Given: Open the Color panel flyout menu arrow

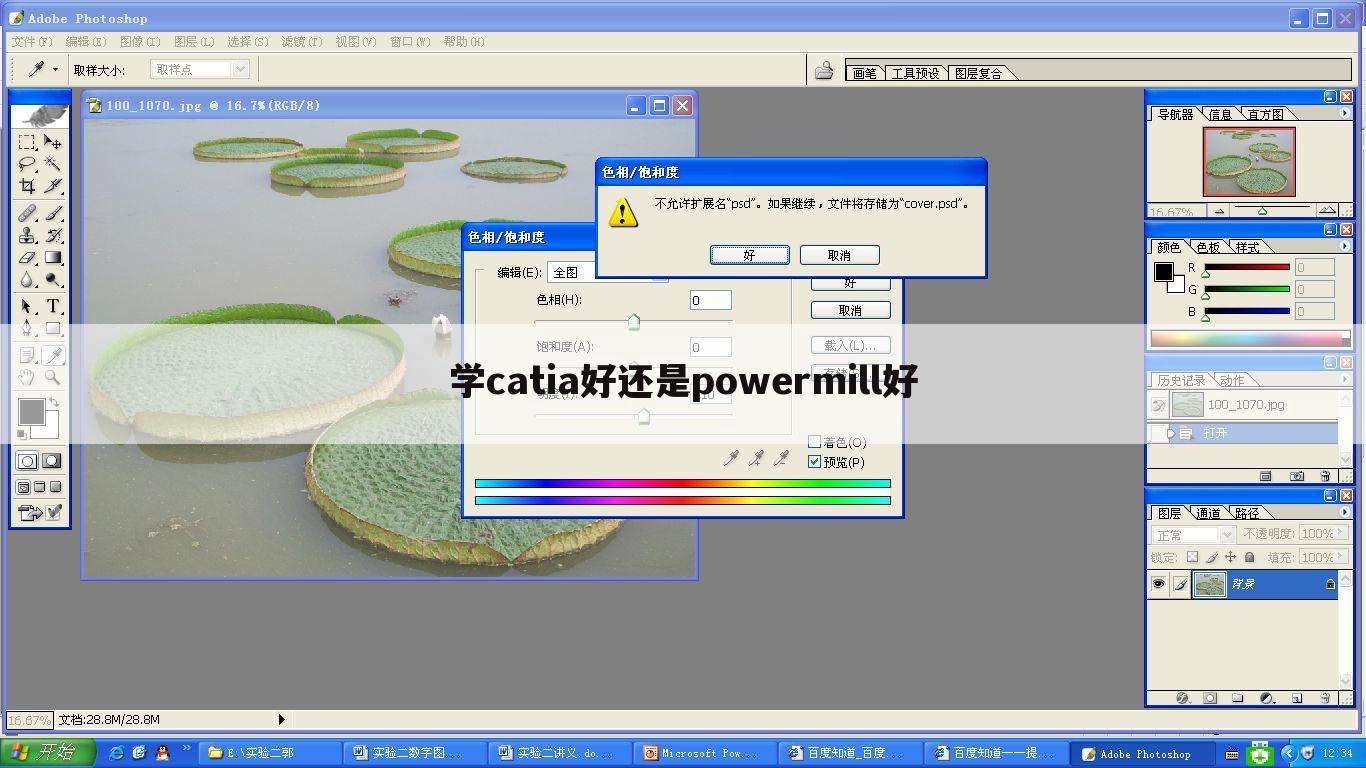Looking at the screenshot, I should point(1344,246).
